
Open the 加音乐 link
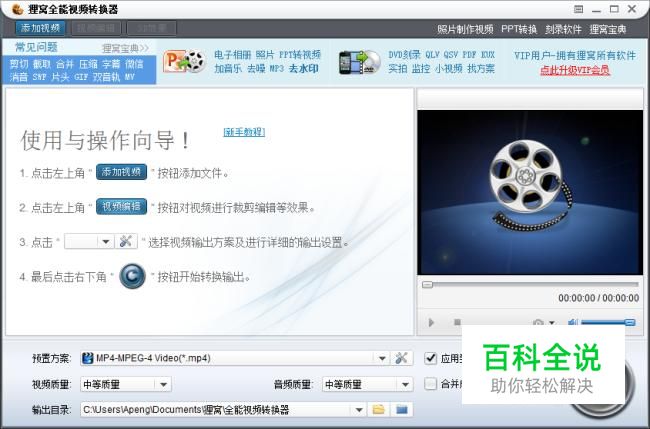tap(228, 68)
